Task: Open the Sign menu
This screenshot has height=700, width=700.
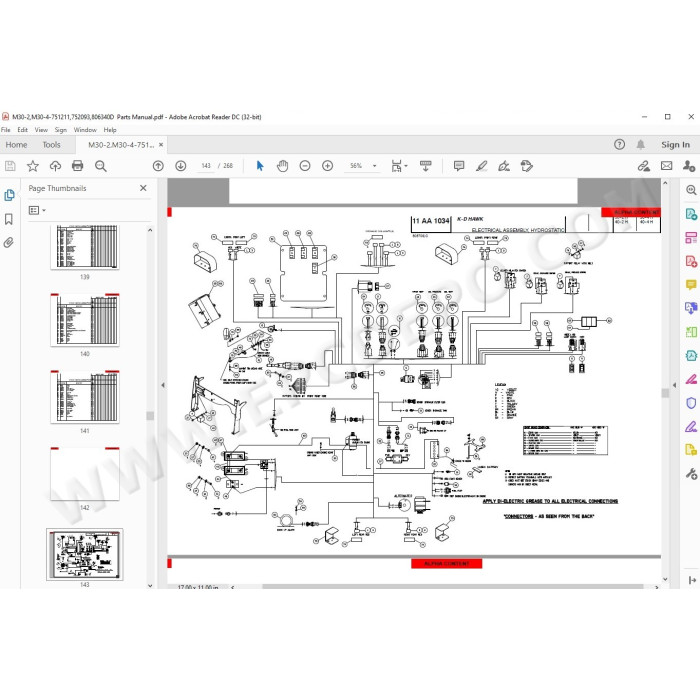Action: [61, 130]
